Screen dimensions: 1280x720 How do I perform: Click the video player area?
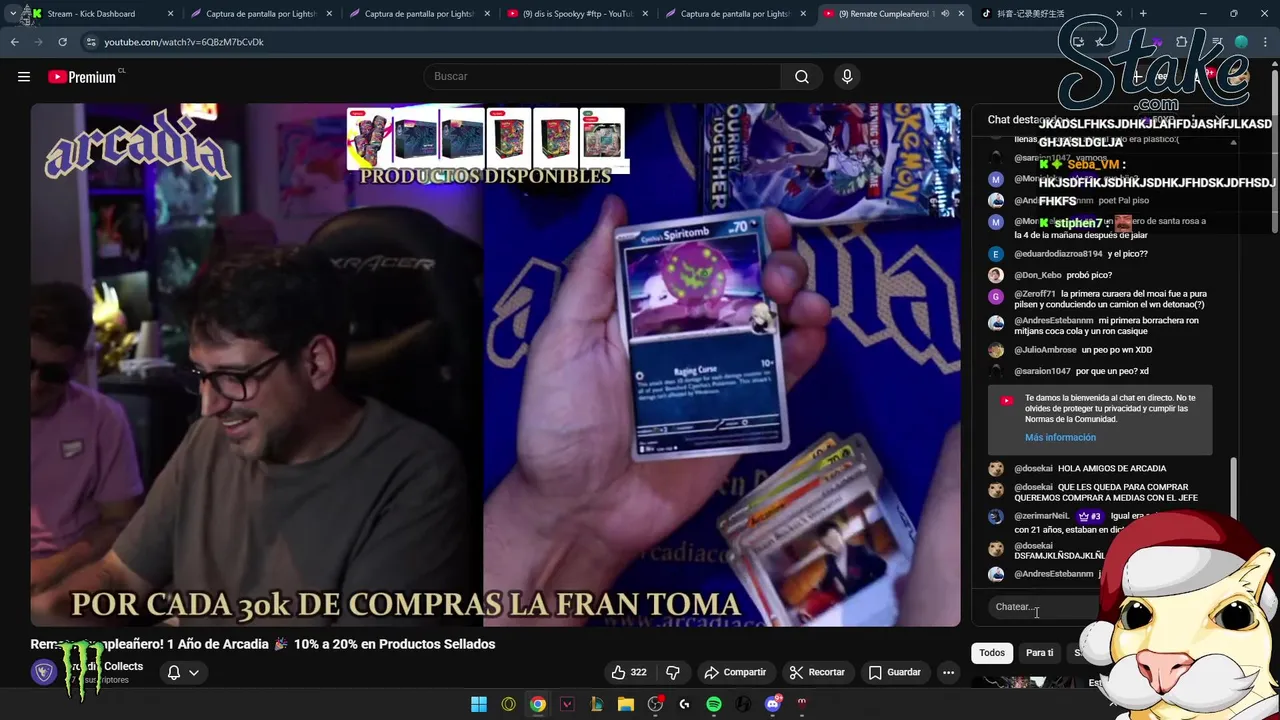click(495, 365)
